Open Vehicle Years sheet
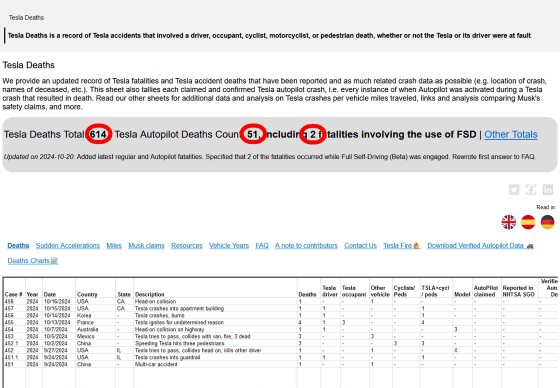This screenshot has height=388, width=560. click(x=229, y=245)
